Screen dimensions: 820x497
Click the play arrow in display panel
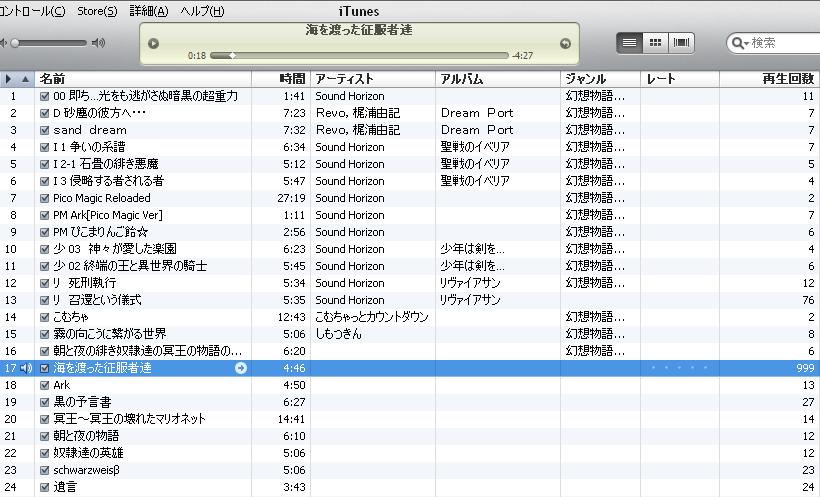(153, 43)
